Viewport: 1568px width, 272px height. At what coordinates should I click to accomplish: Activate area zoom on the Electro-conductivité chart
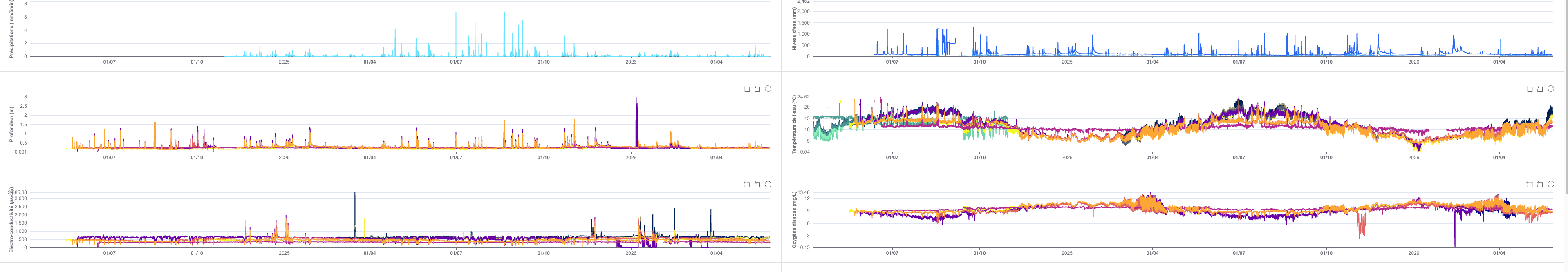(x=747, y=184)
